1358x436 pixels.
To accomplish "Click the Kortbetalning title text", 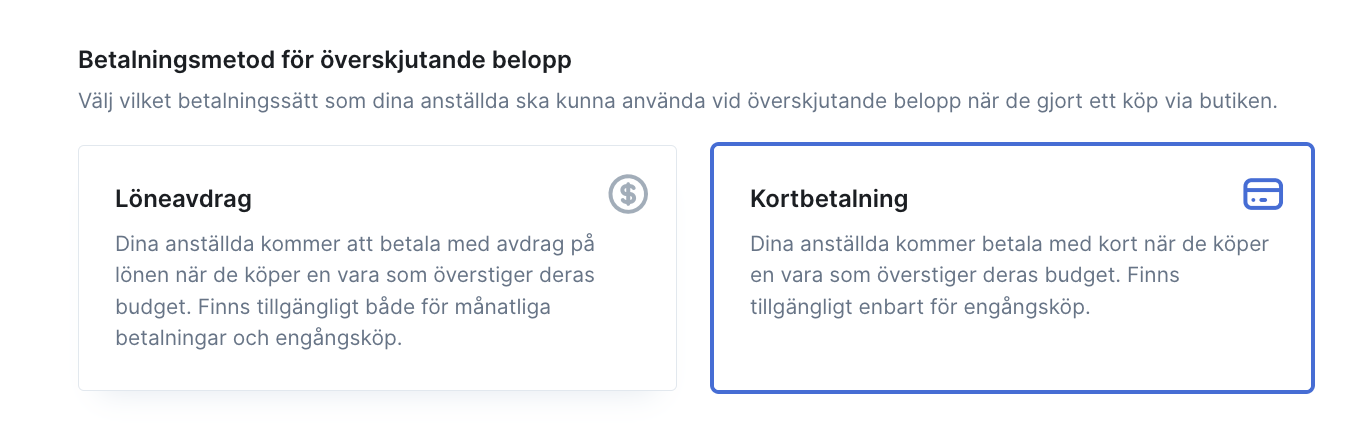I will click(829, 199).
